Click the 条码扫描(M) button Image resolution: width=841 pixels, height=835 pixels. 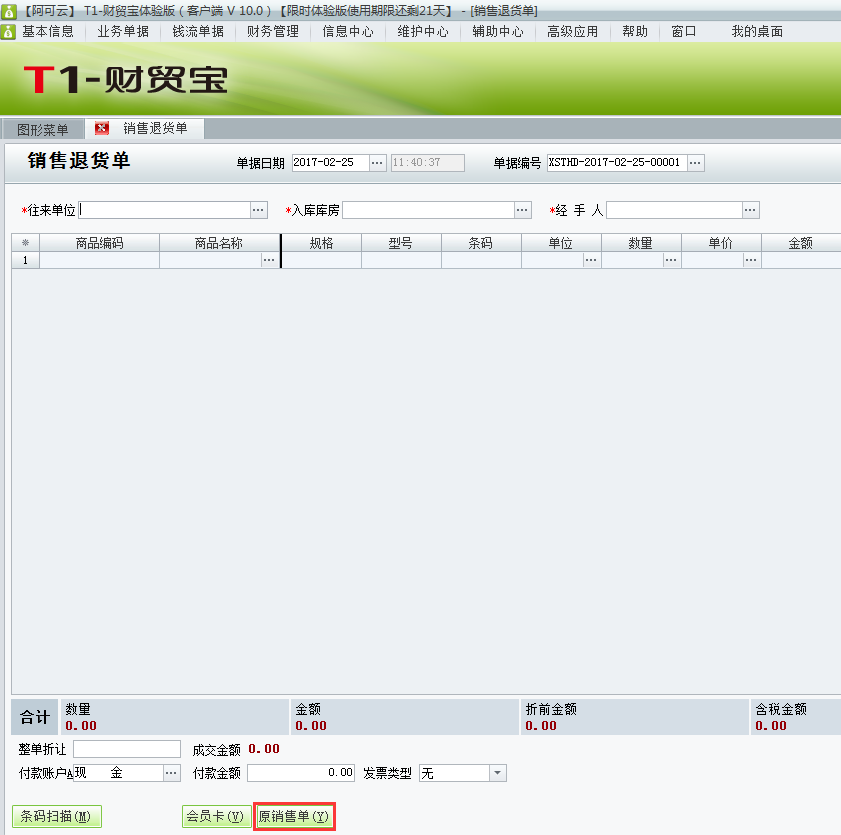pyautogui.click(x=56, y=816)
